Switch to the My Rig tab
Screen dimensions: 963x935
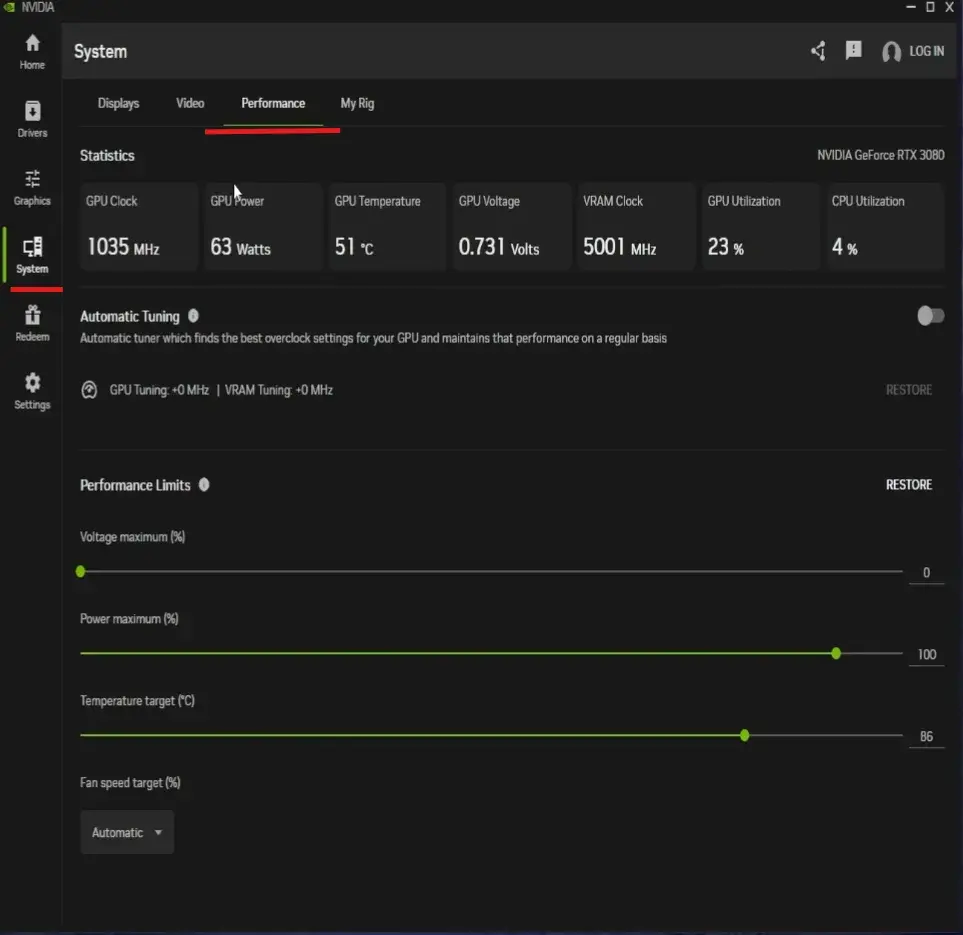[357, 103]
